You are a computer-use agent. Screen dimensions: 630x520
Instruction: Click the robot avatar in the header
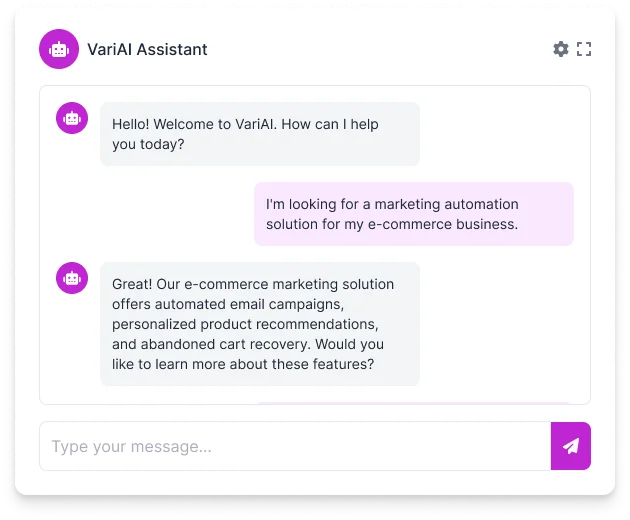[59, 49]
